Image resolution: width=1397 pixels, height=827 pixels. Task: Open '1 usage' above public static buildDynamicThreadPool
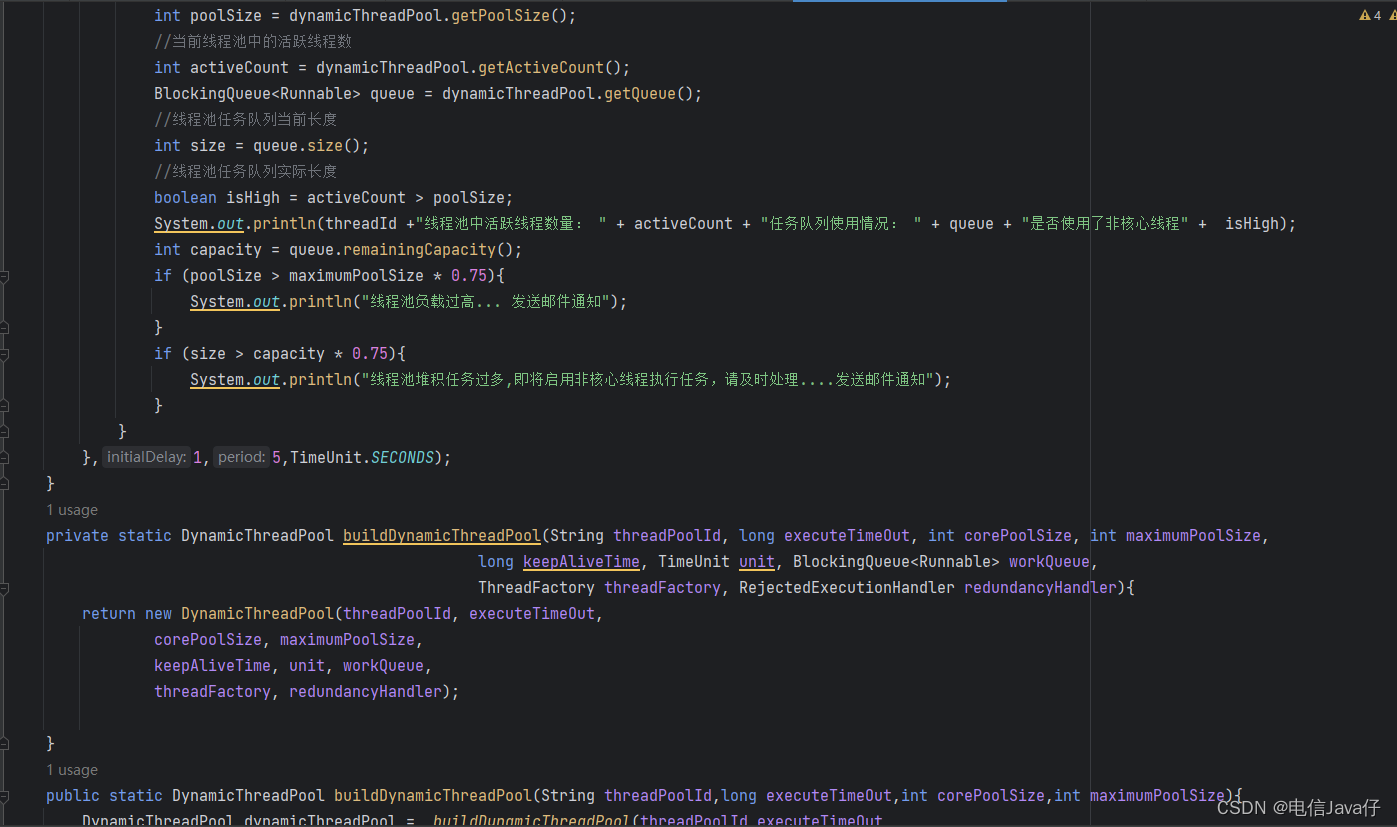[72, 770]
